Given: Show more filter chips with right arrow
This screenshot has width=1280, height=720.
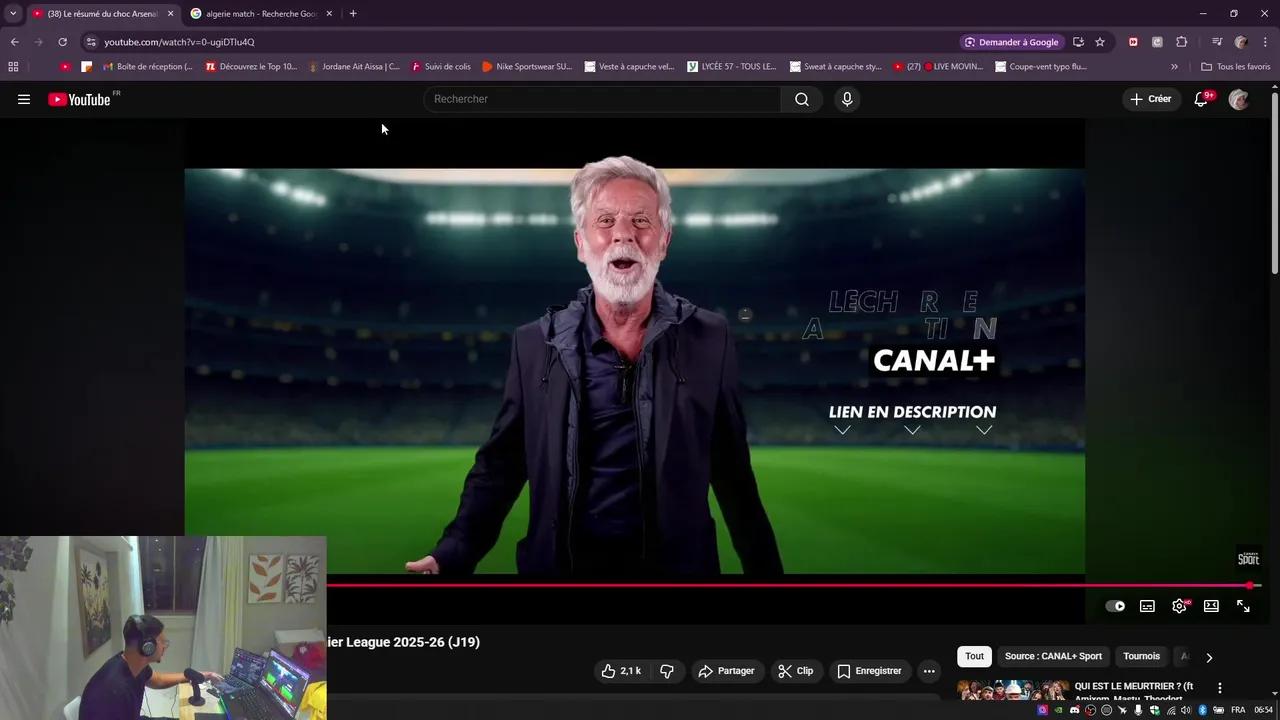Looking at the screenshot, I should (x=1209, y=657).
